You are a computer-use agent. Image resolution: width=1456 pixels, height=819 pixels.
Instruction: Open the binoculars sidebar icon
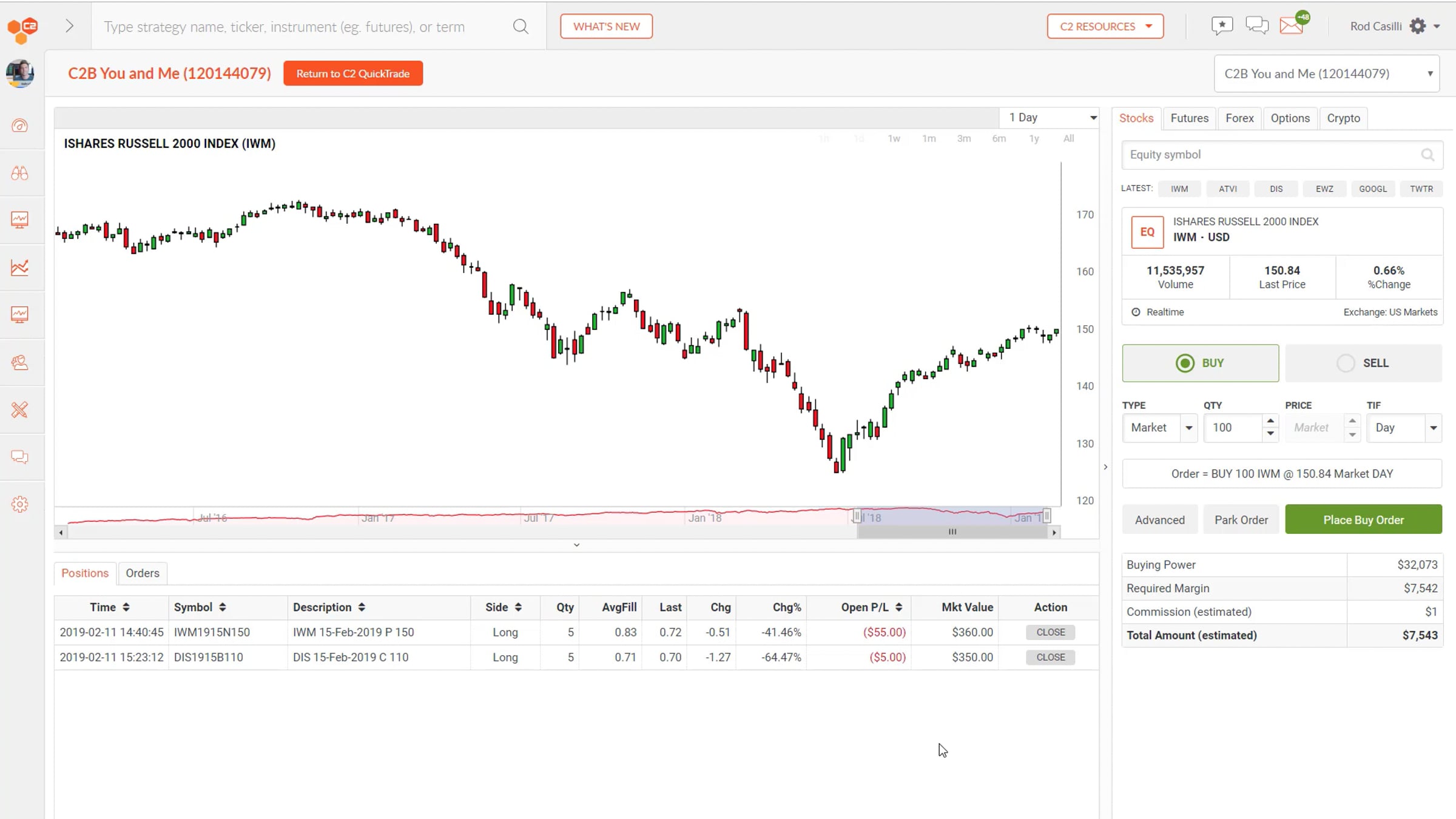click(20, 173)
